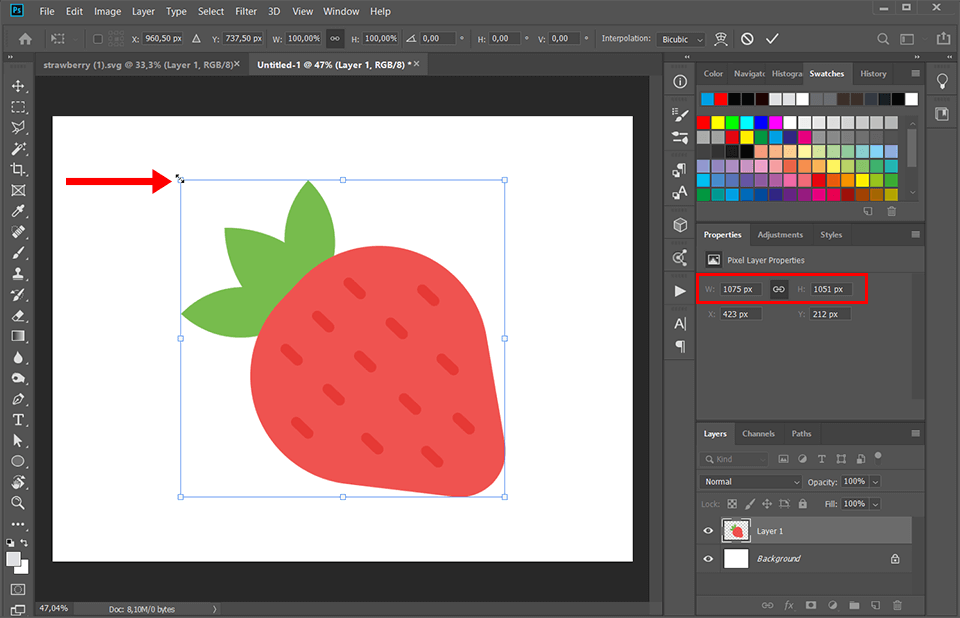Open the Actions panel via play icon
Screen dimensions: 960x618
click(680, 291)
